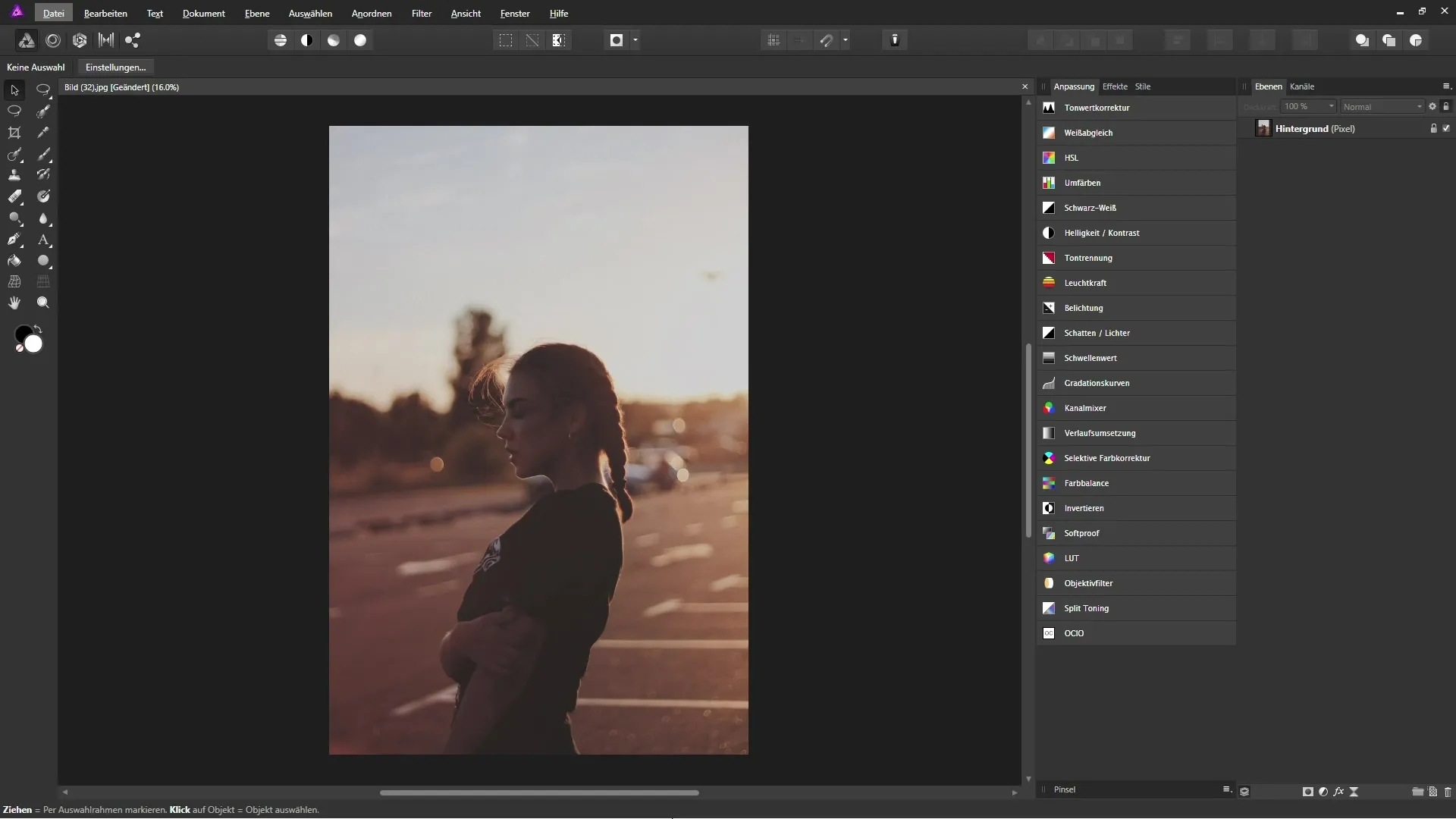Add a Selektive Farbkorrektur adjustment

[x=1136, y=458]
